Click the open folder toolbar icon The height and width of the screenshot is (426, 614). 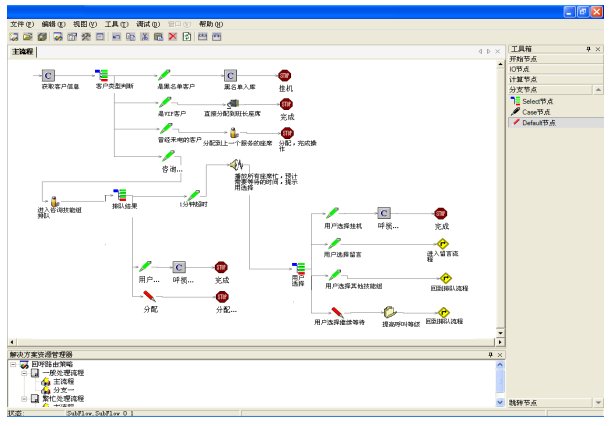(27, 36)
